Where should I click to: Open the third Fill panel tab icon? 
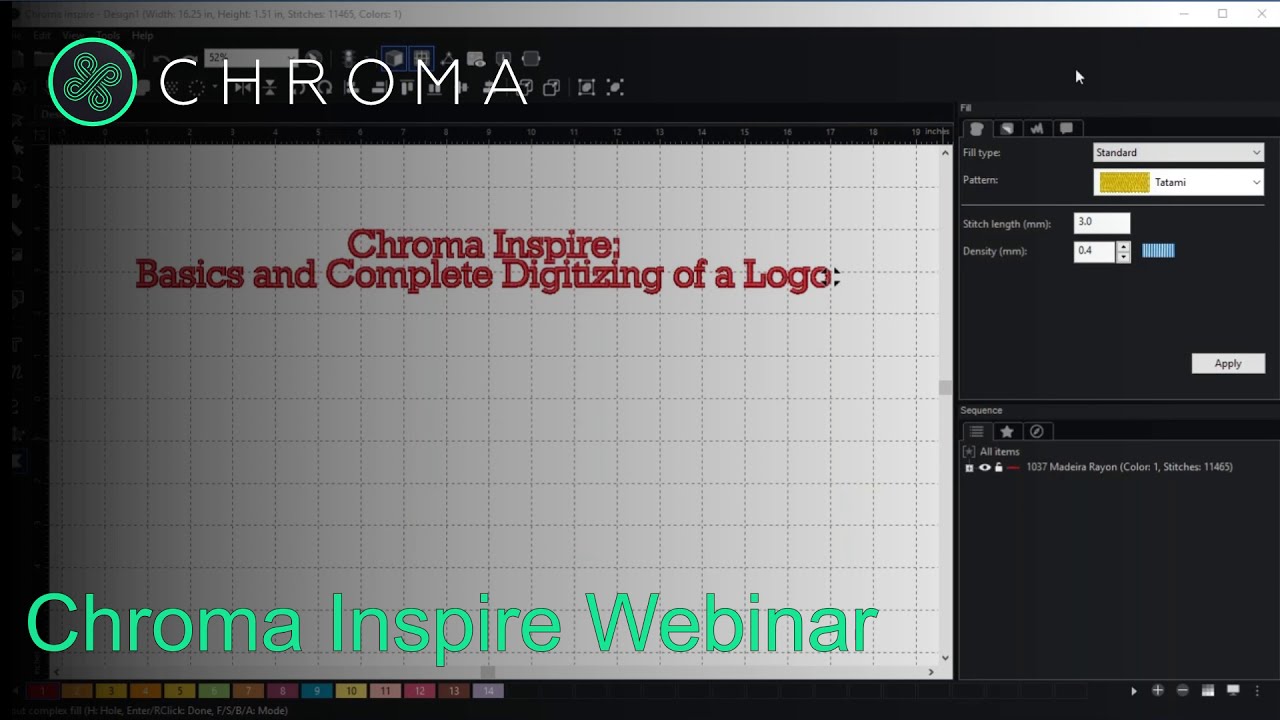tap(1037, 128)
